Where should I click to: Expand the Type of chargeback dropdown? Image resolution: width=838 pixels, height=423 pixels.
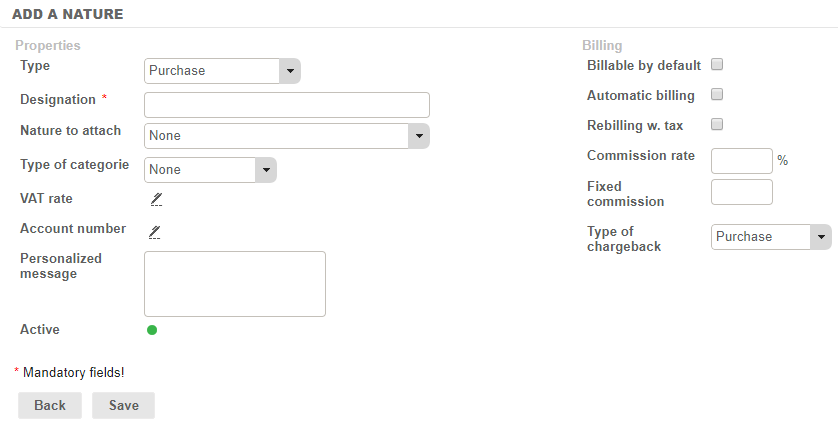(x=771, y=237)
